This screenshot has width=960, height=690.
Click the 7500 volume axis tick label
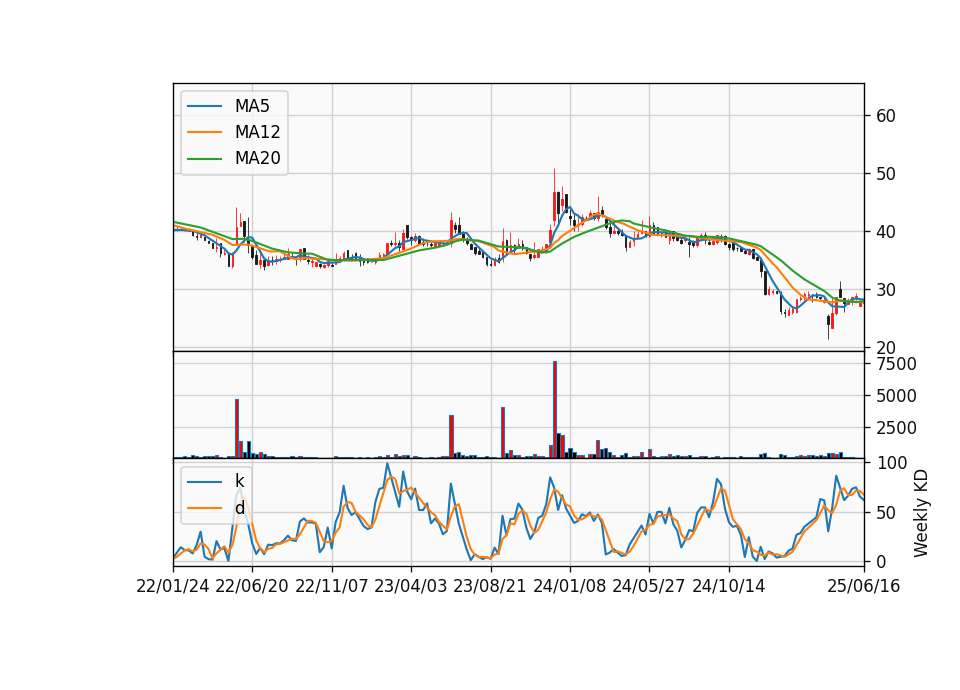pyautogui.click(x=896, y=364)
